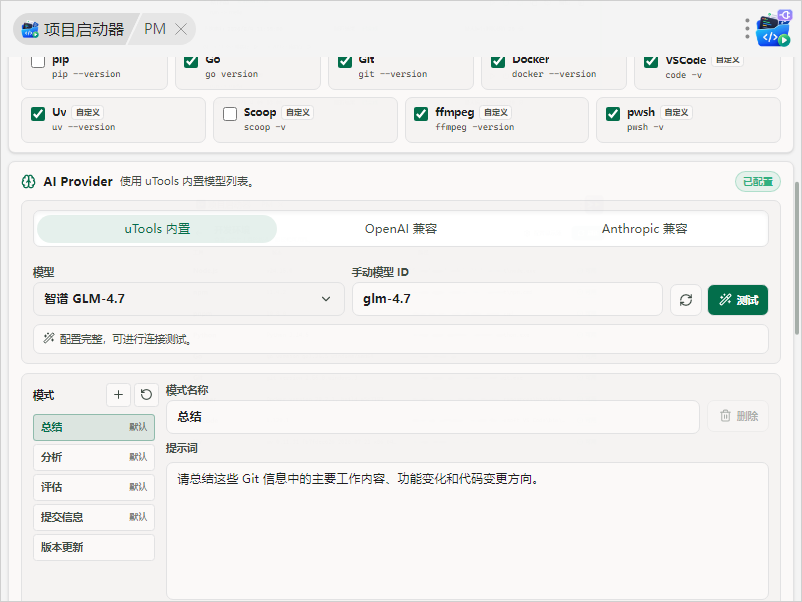
Task: Click the vertical scrollbar thumb
Action: click(796, 258)
